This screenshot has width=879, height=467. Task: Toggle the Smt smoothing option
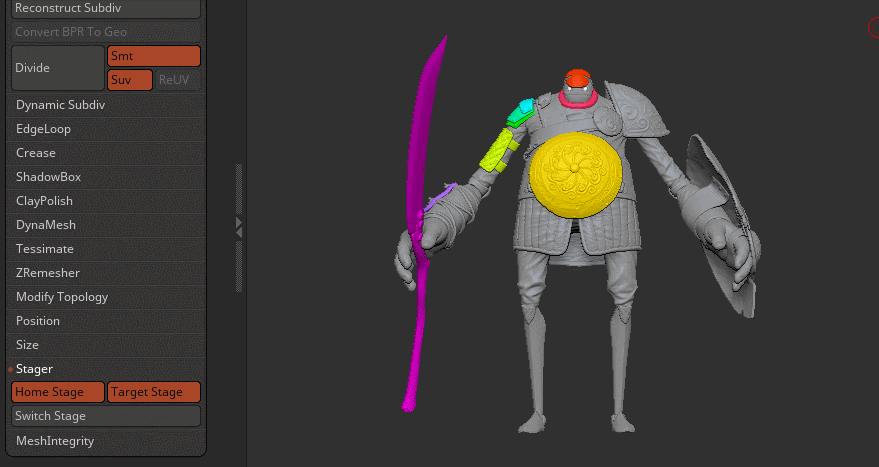[x=154, y=56]
